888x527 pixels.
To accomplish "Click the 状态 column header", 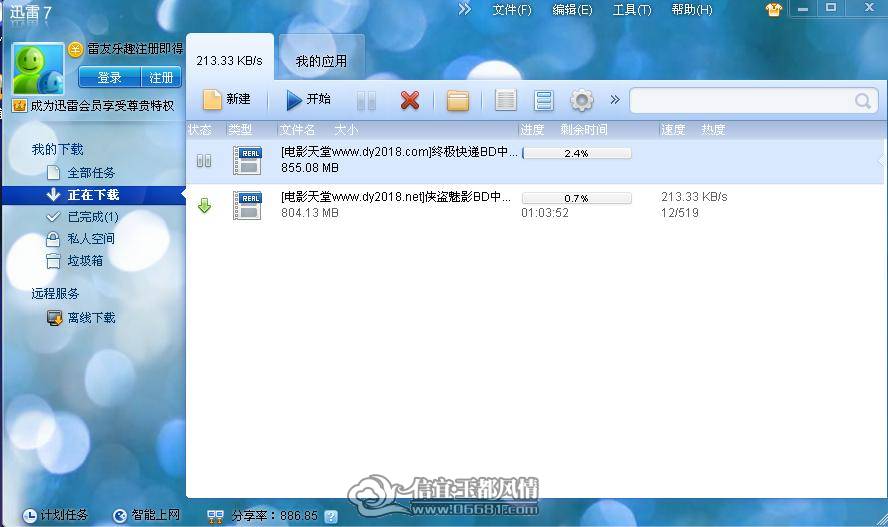I will [x=199, y=130].
